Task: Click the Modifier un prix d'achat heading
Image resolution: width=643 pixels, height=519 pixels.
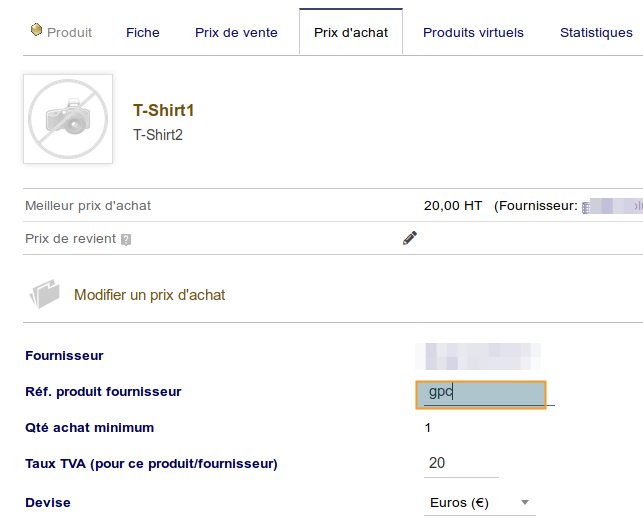Action: tap(150, 295)
